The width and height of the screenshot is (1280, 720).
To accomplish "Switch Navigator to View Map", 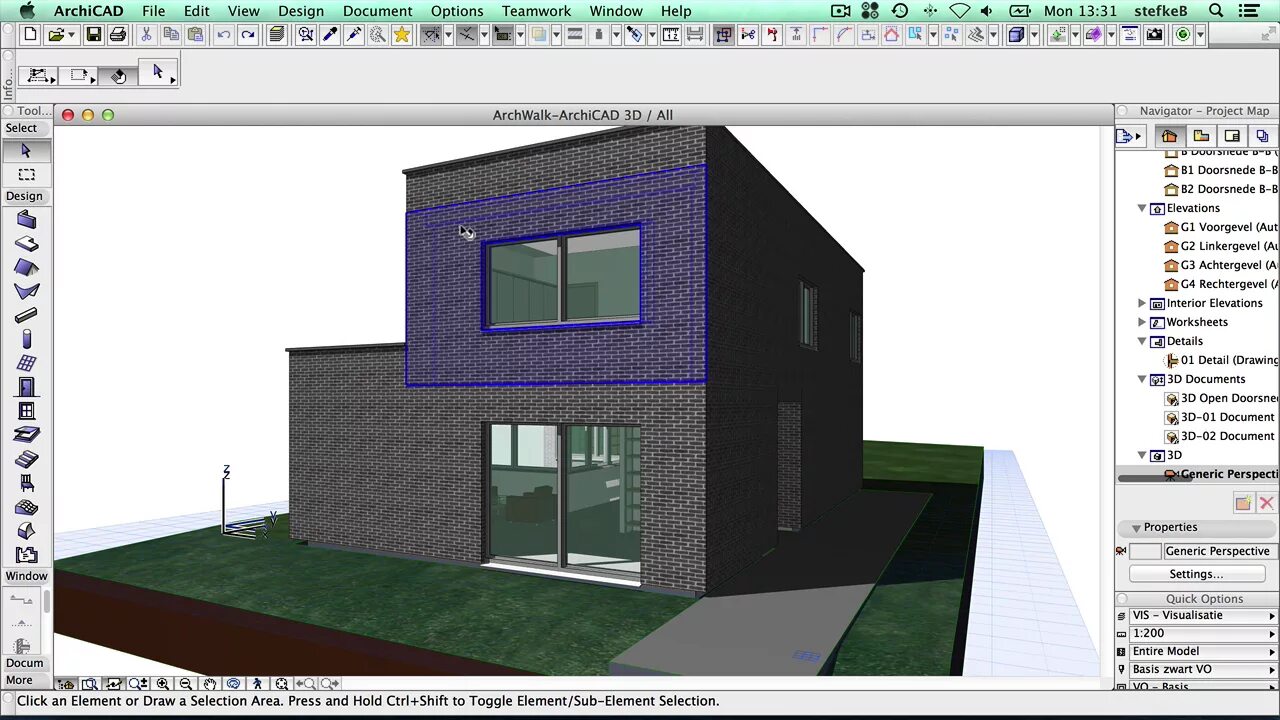I will click(x=1201, y=136).
